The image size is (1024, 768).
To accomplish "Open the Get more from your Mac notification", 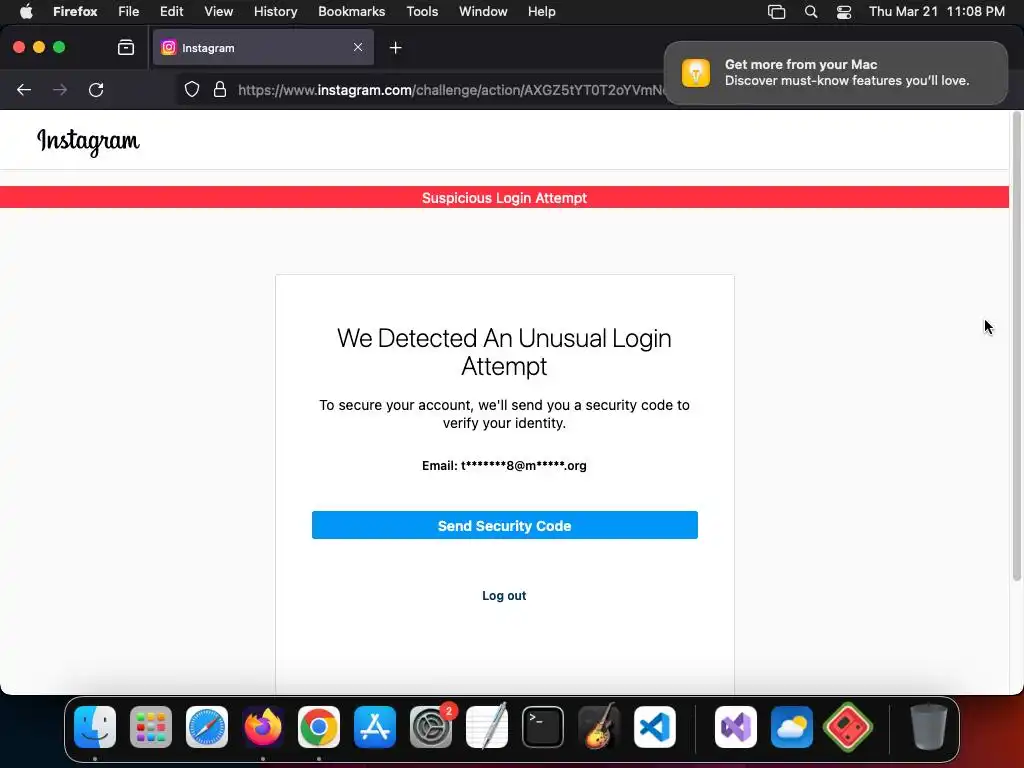I will tap(835, 72).
